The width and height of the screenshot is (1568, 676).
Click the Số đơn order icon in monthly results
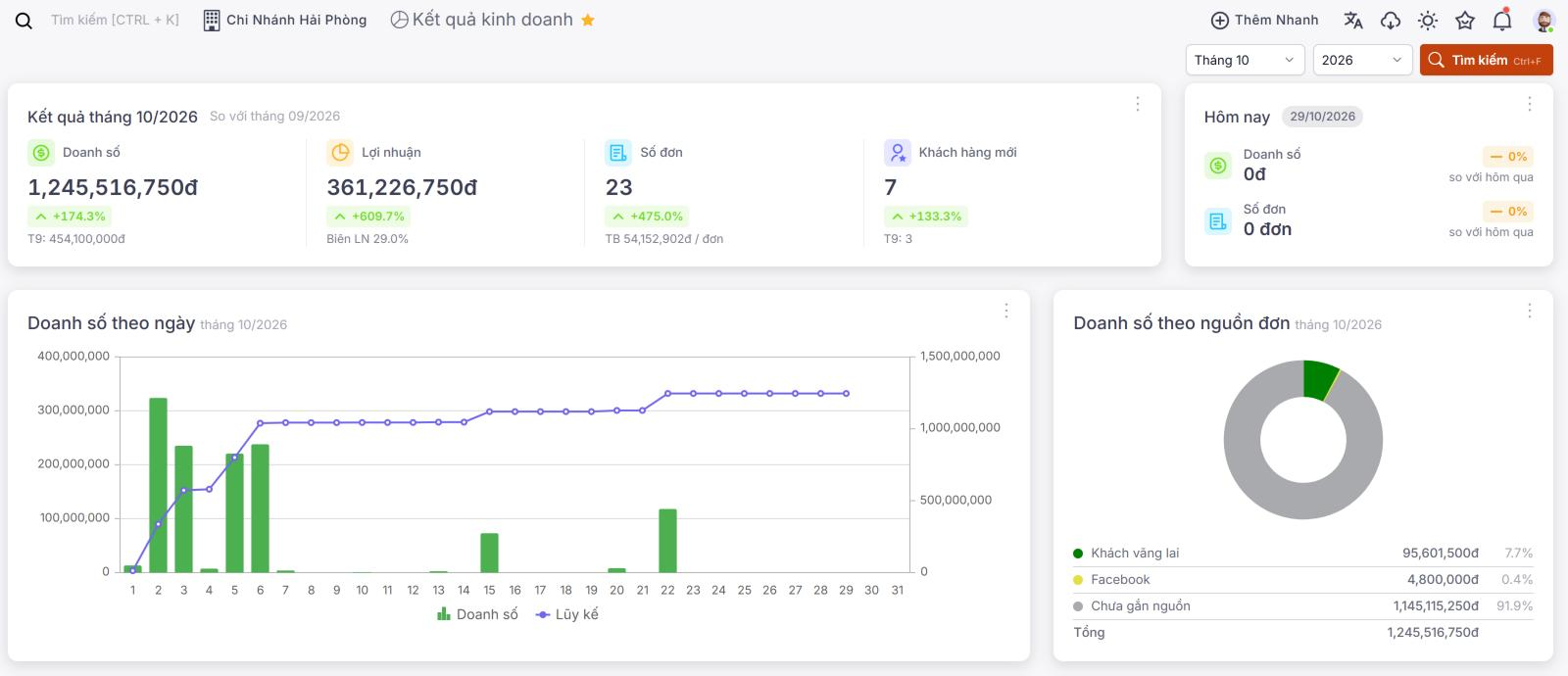[618, 153]
